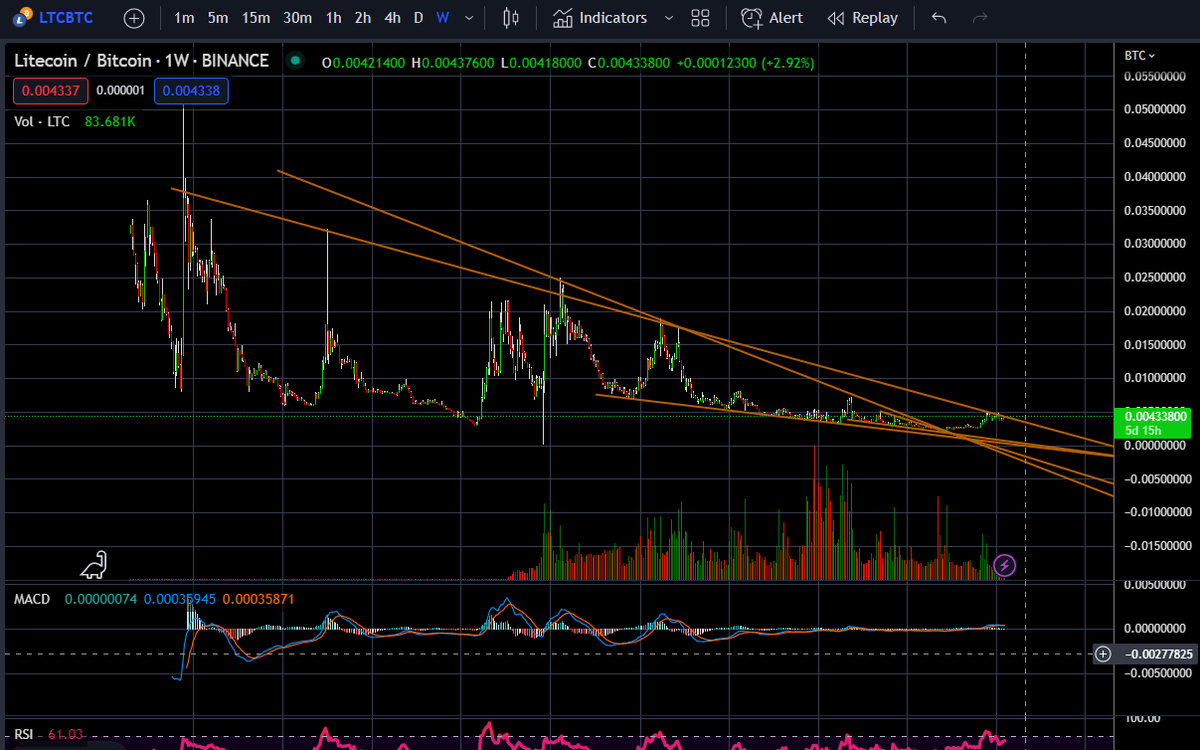Select the Vol · LTC indicator legend
Viewport: 1200px width, 750px height.
[40, 121]
